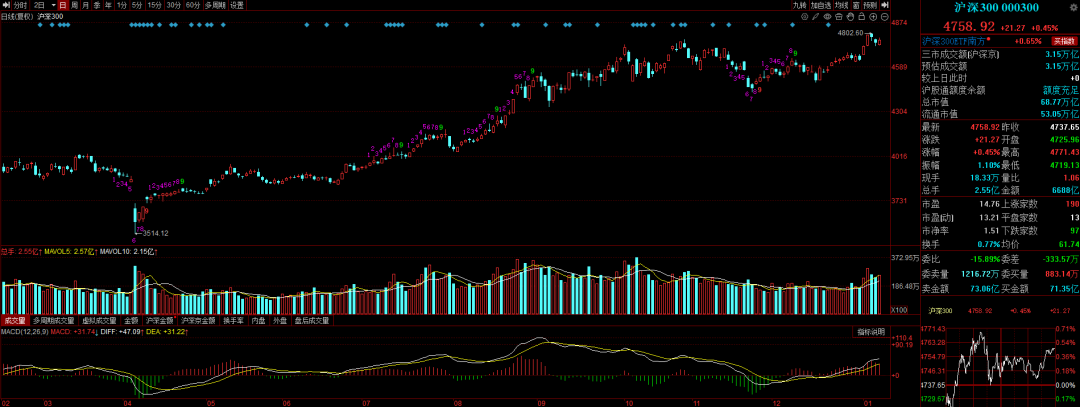Click the mini intraday chart thumbnail
Screen dimensions: 1080x407
[x=1000, y=368]
